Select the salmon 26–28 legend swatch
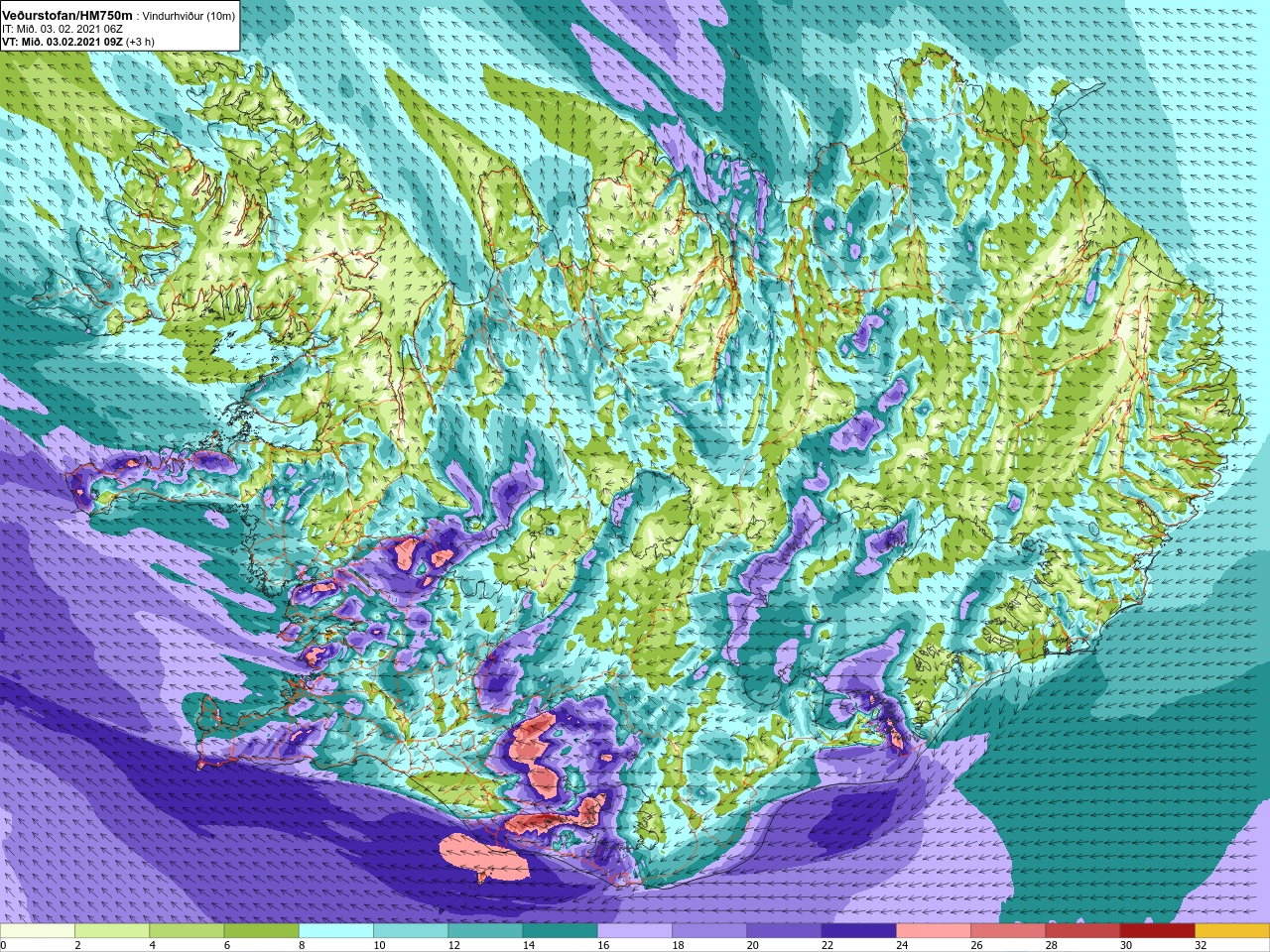This screenshot has width=1270, height=952. click(1008, 931)
